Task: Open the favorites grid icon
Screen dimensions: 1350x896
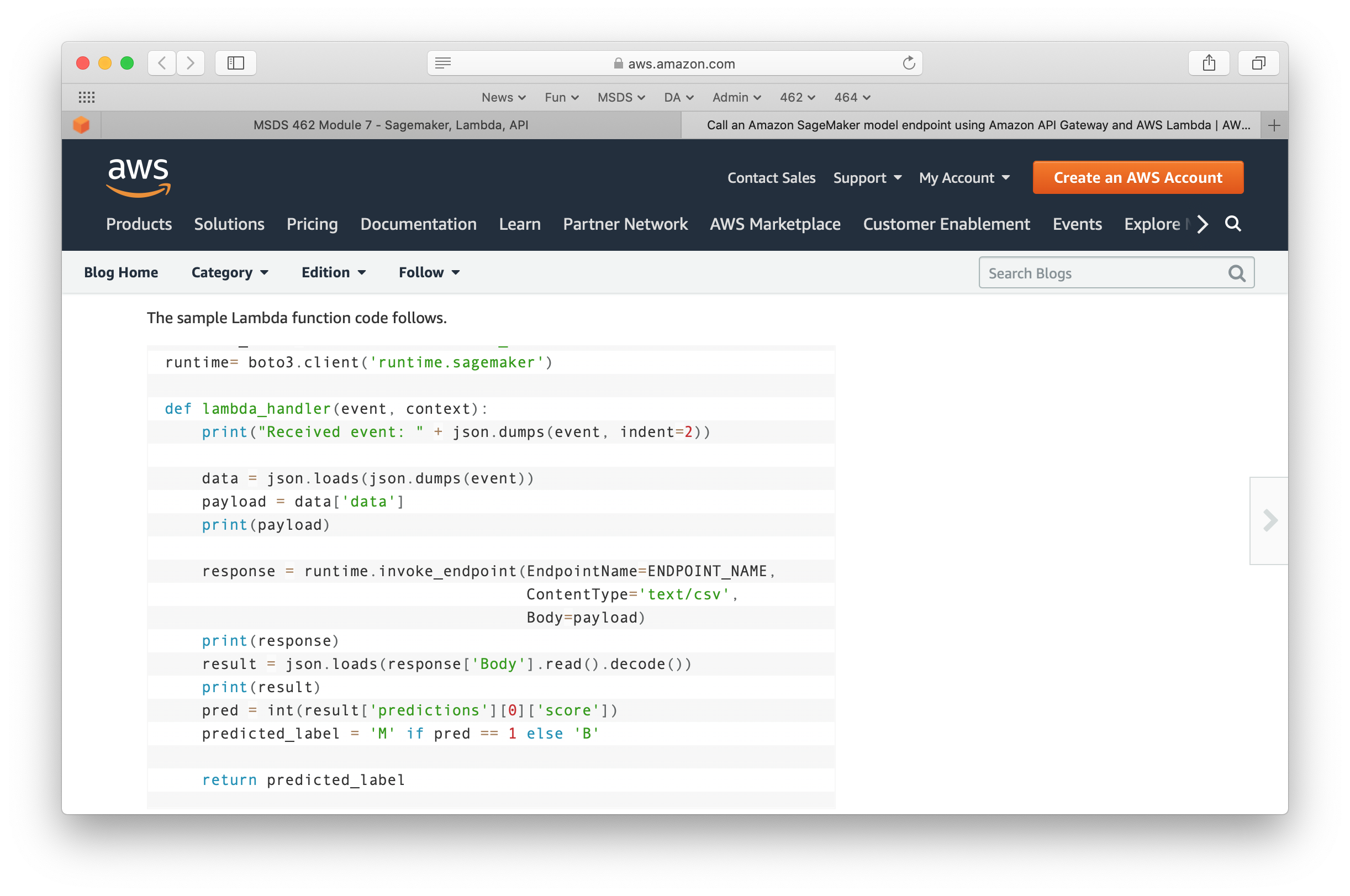Action: 86,97
